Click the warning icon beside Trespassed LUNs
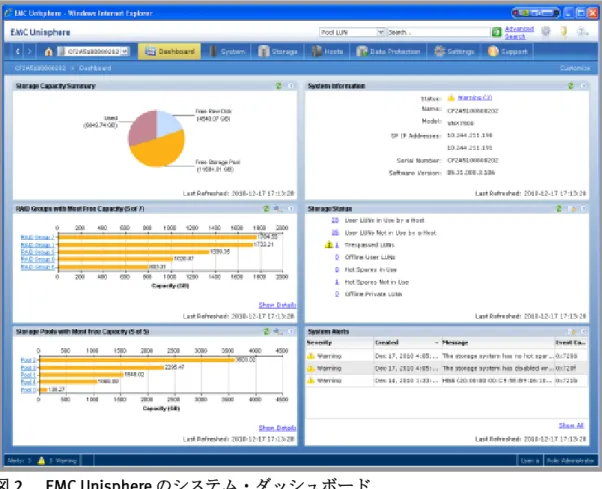The height and width of the screenshot is (489, 602). coord(329,244)
